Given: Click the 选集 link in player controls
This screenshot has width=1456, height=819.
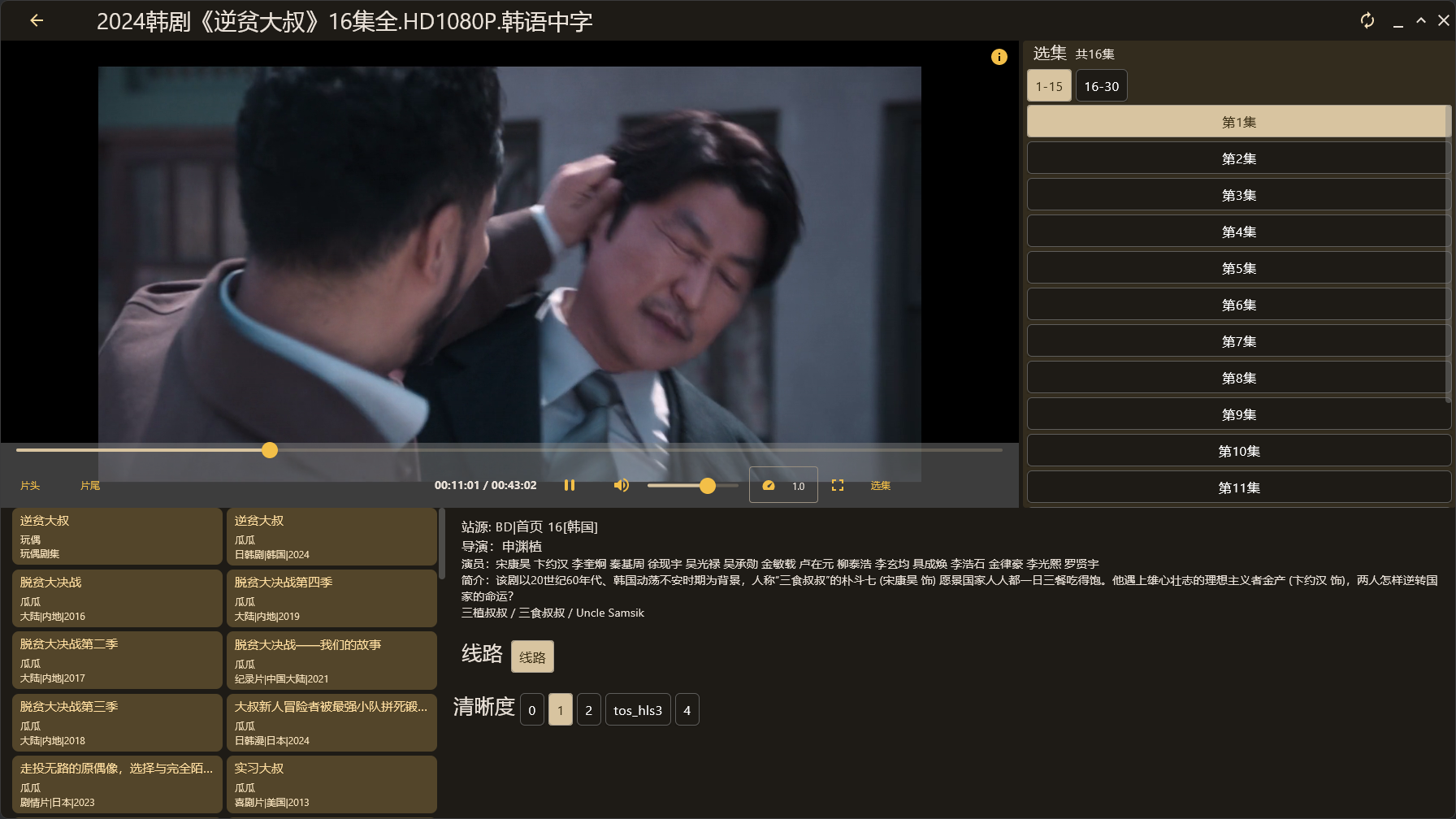Looking at the screenshot, I should 881,485.
